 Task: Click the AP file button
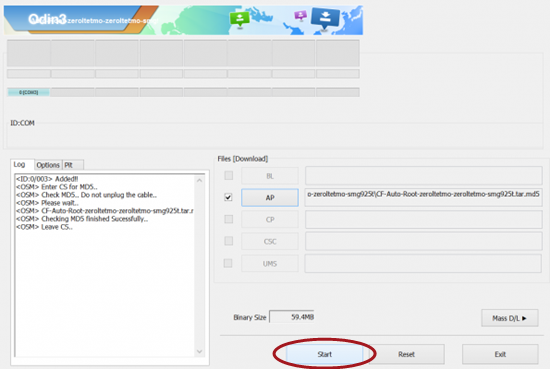tap(270, 197)
